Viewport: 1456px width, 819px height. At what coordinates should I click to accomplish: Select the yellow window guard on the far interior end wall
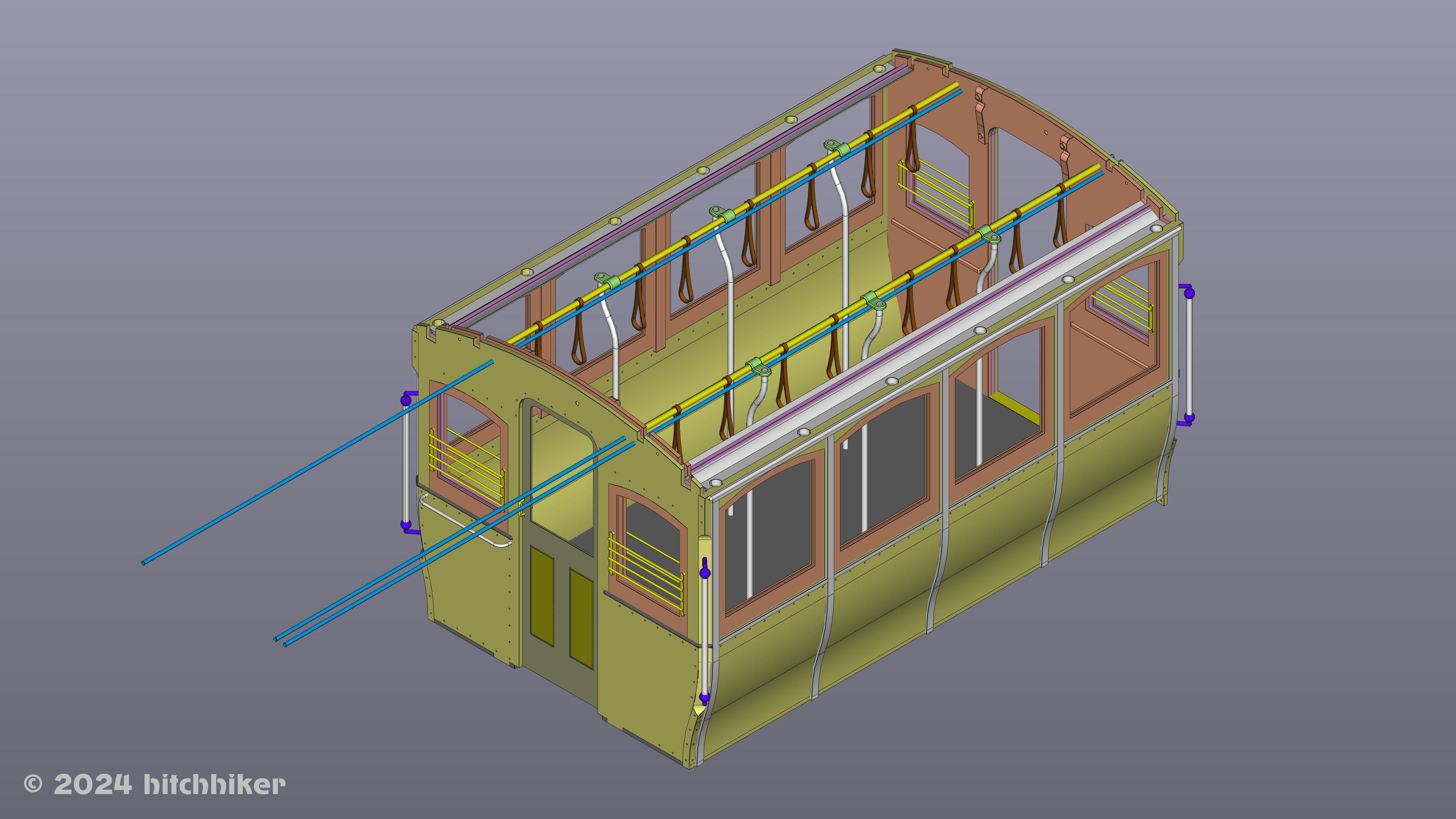935,194
